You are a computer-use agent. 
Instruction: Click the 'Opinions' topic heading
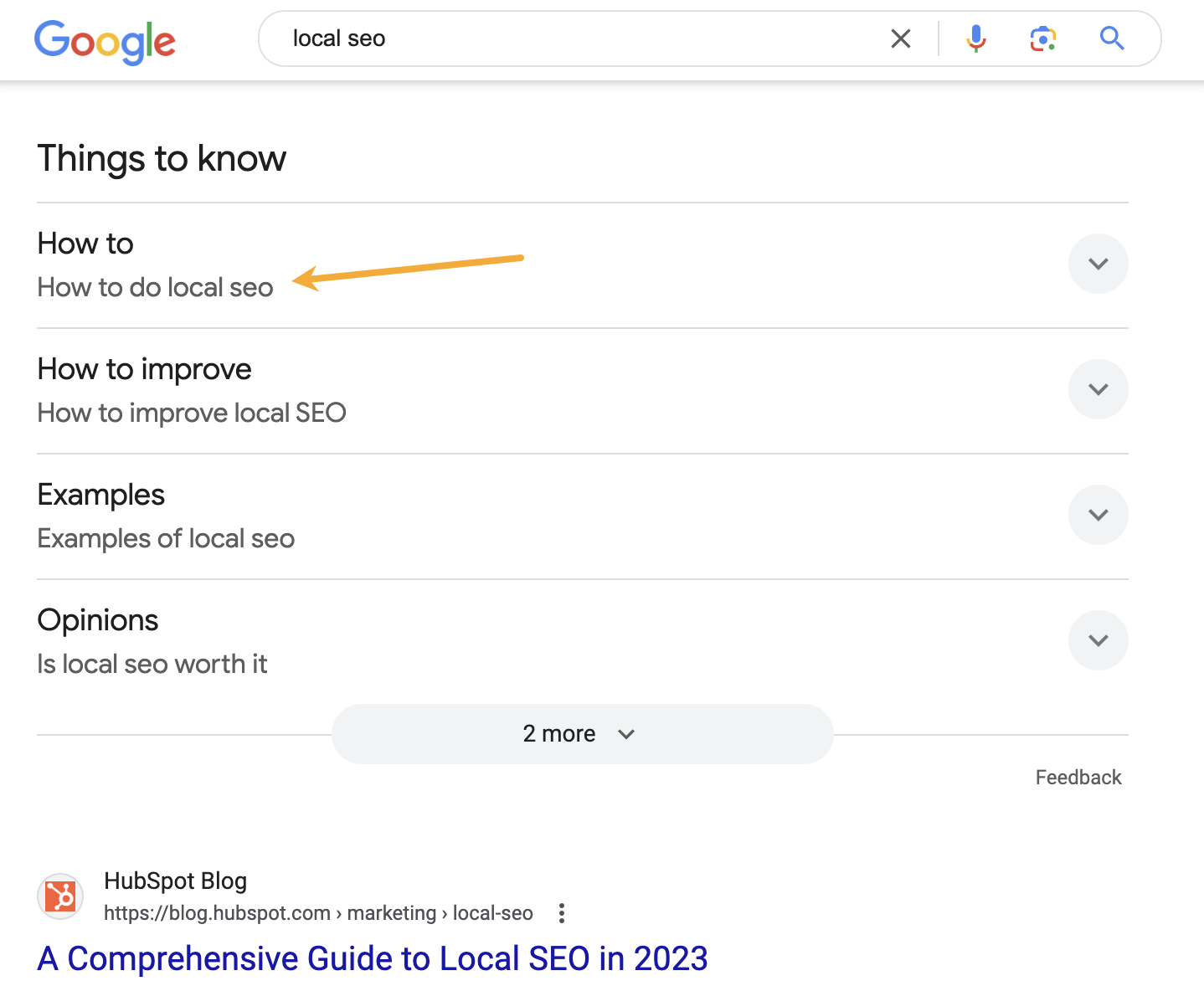point(97,620)
